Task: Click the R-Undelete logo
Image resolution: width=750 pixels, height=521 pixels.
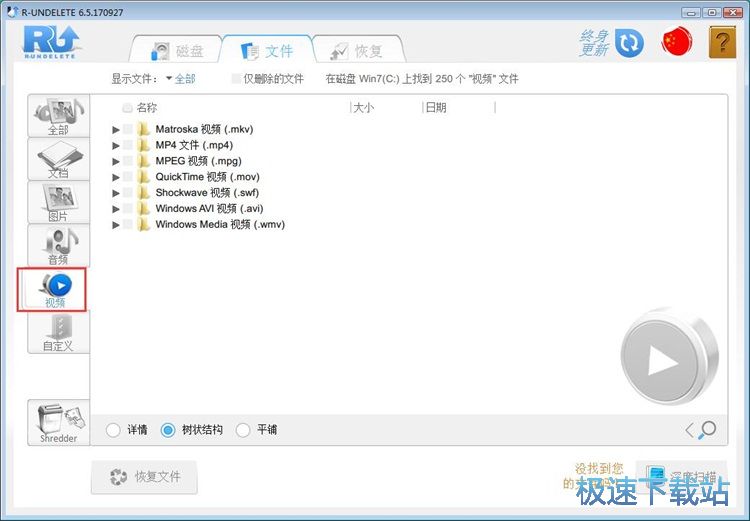Action: tap(50, 42)
